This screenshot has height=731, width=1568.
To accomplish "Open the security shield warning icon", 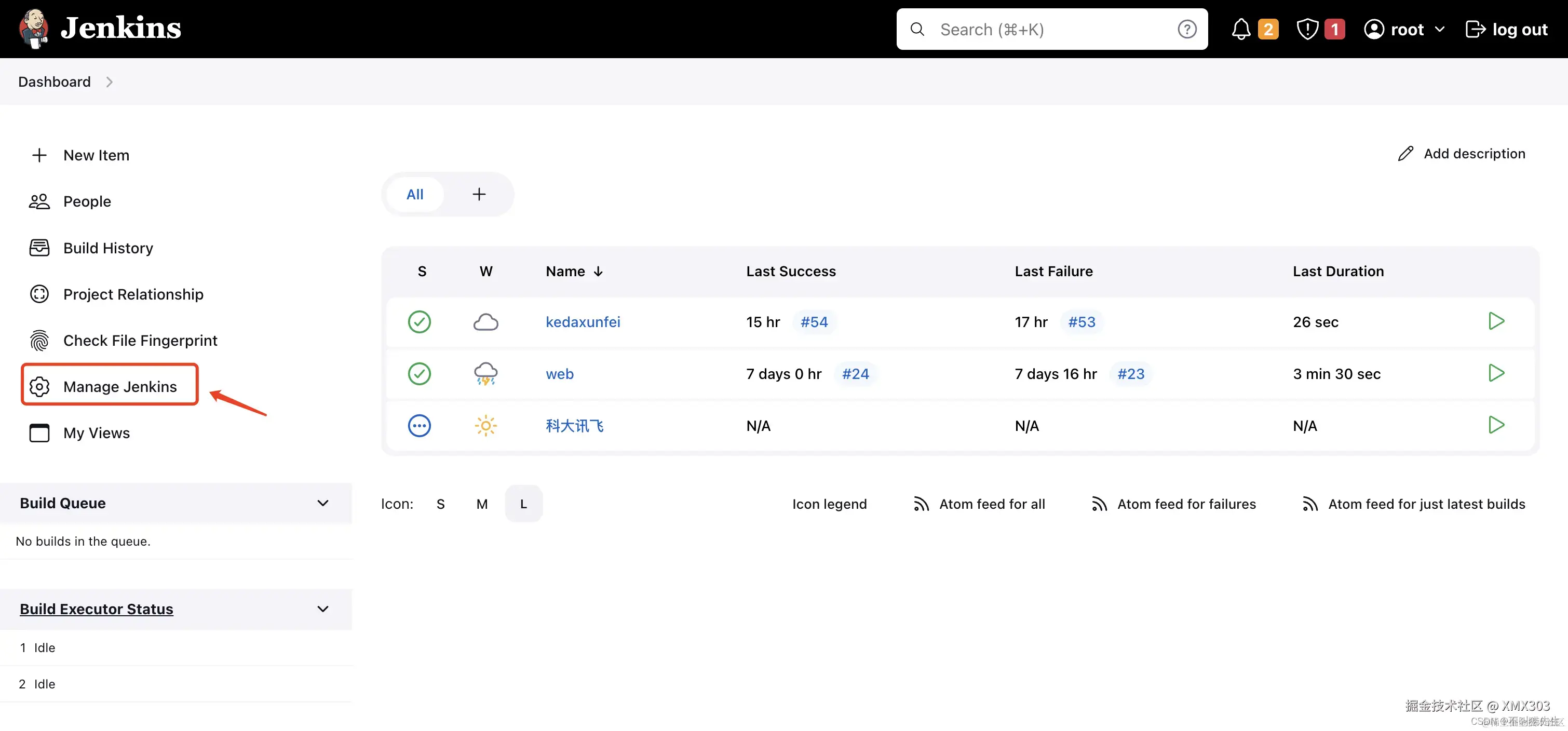I will [1307, 29].
